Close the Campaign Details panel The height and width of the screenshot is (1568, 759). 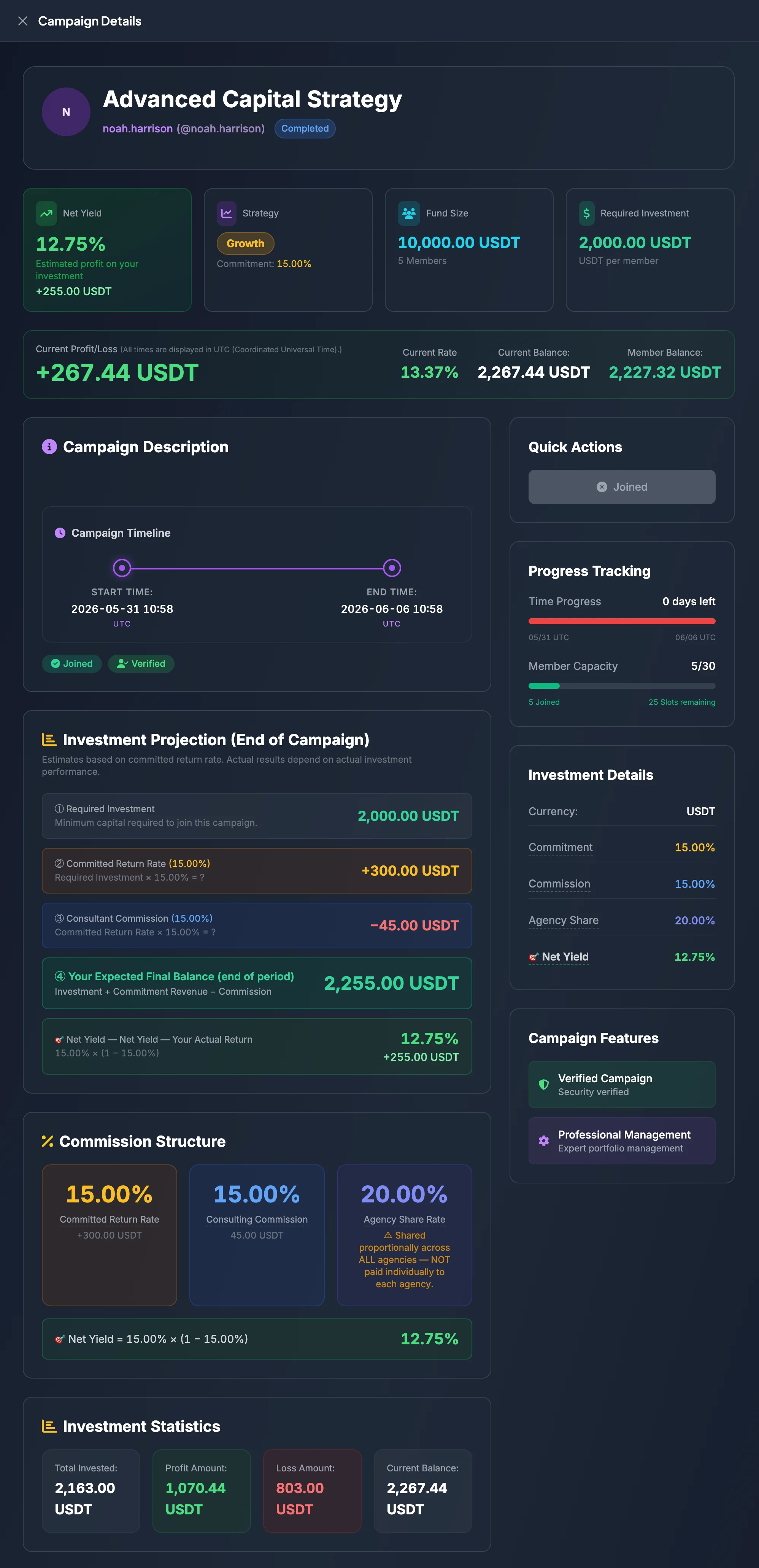pos(23,21)
